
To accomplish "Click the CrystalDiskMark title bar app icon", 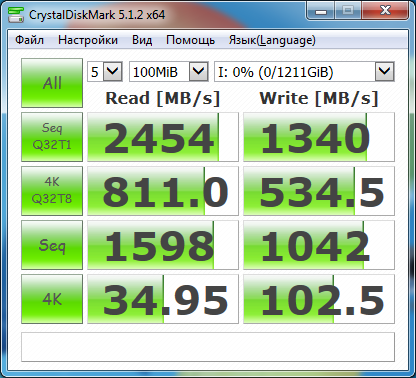I will point(16,15).
